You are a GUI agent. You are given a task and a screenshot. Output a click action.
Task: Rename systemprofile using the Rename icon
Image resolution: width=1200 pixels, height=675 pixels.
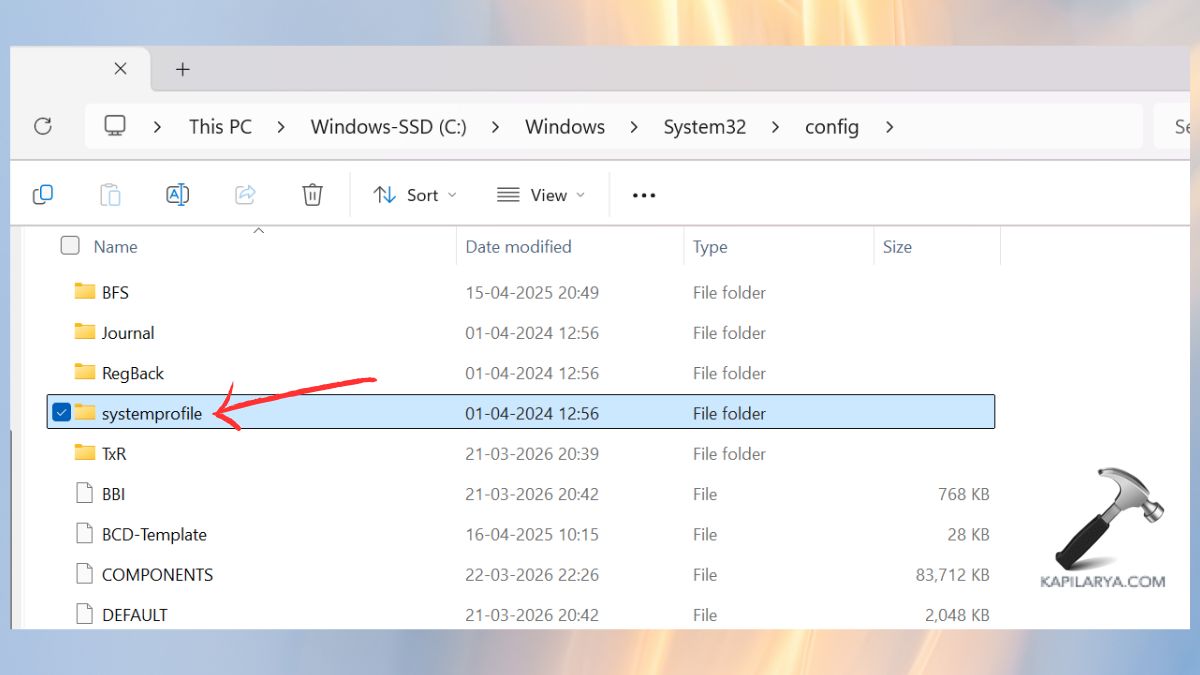178,194
